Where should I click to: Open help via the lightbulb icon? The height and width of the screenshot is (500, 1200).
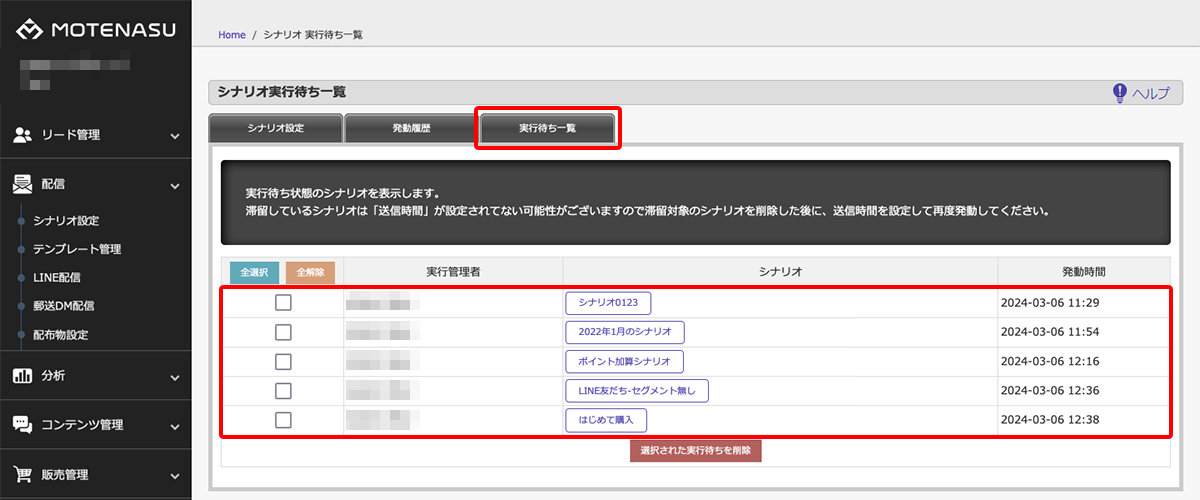pyautogui.click(x=1120, y=93)
